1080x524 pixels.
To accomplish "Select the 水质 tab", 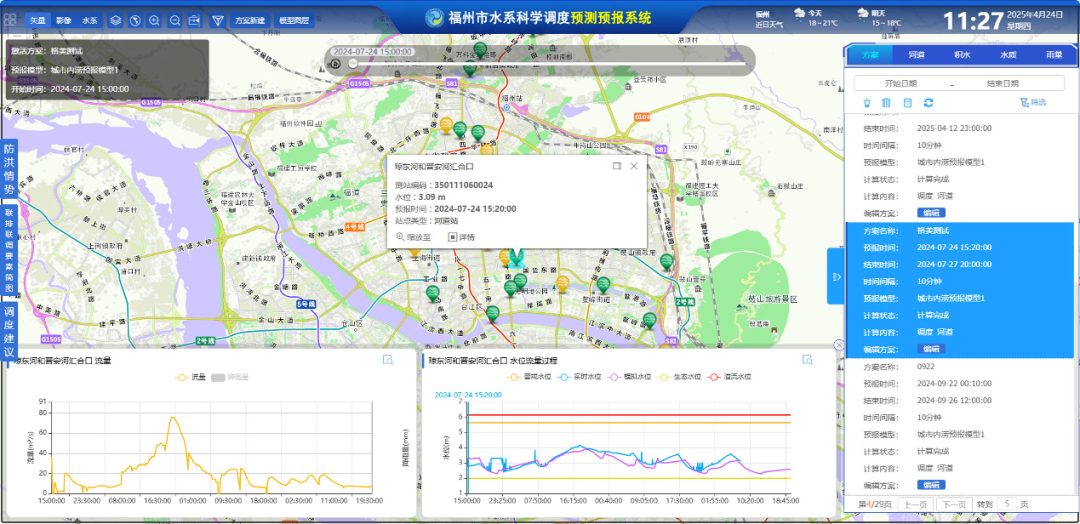I will 1008,54.
